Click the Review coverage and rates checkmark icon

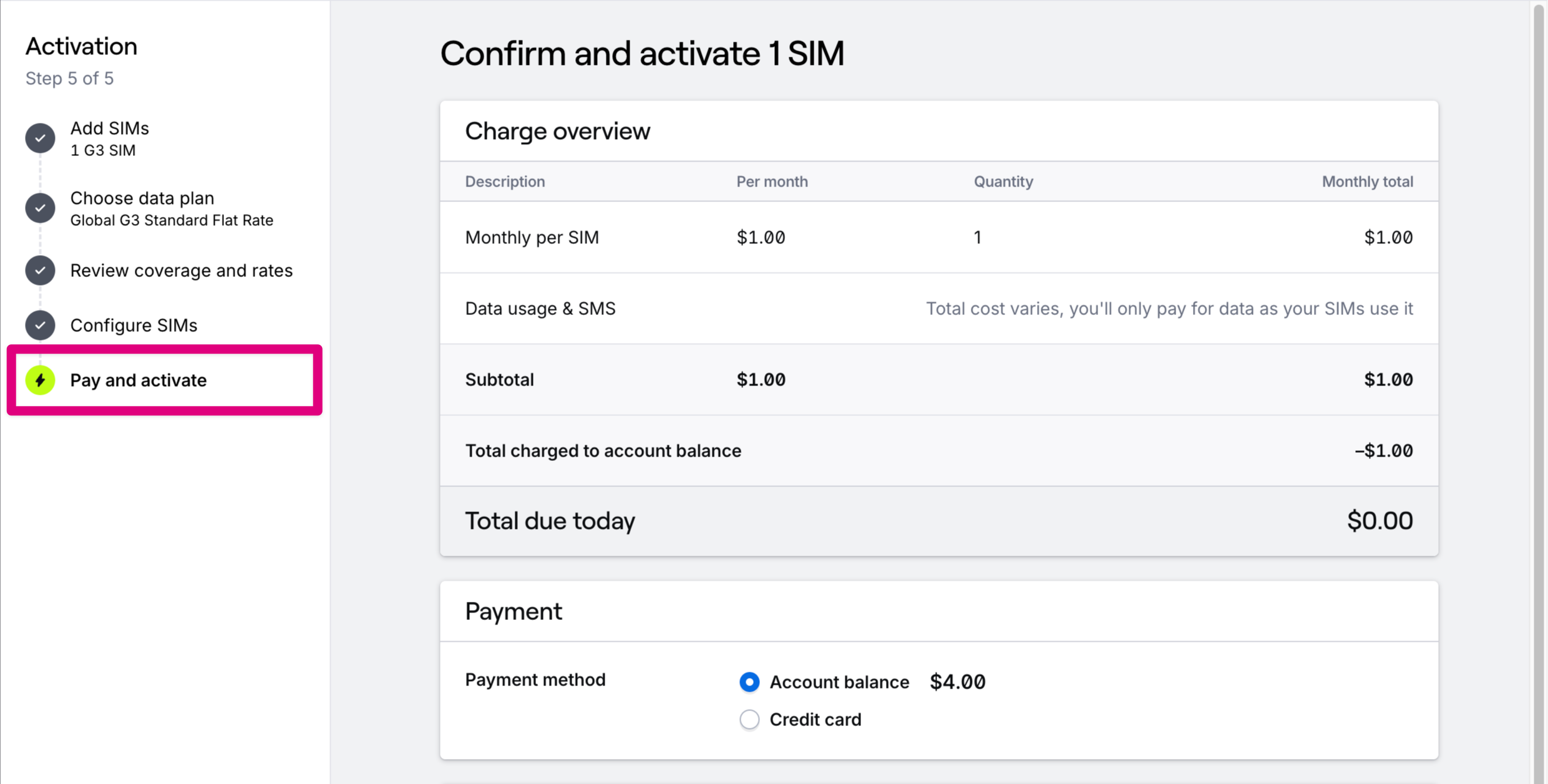(40, 270)
